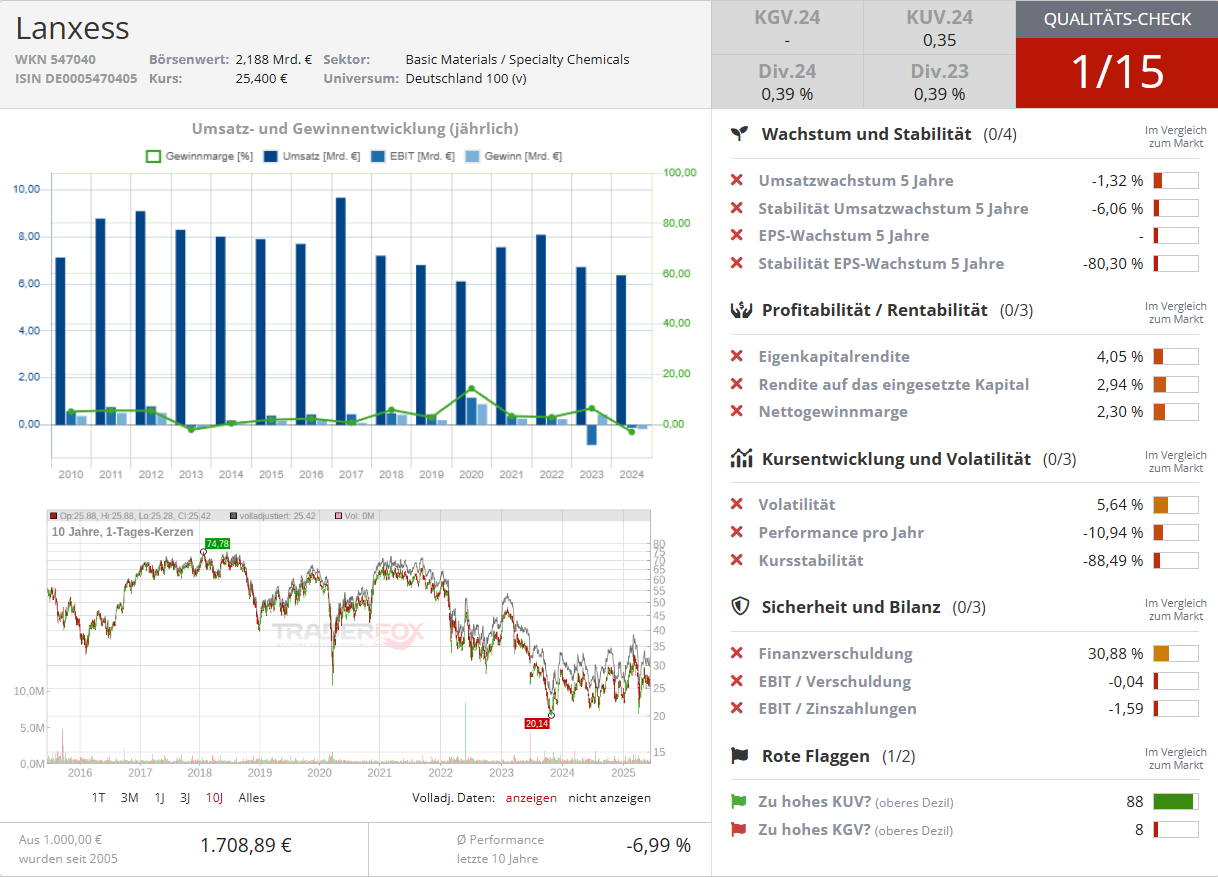
Task: Click the red X next to Volatilität
Action: (737, 504)
